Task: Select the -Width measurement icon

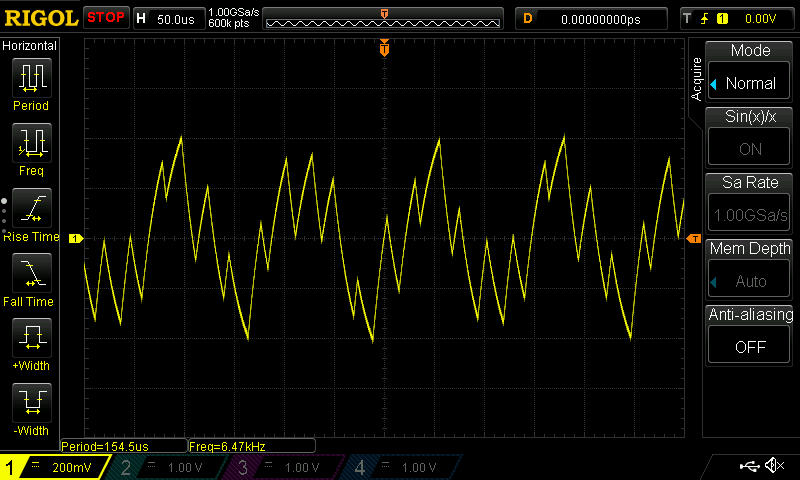Action: pos(32,403)
